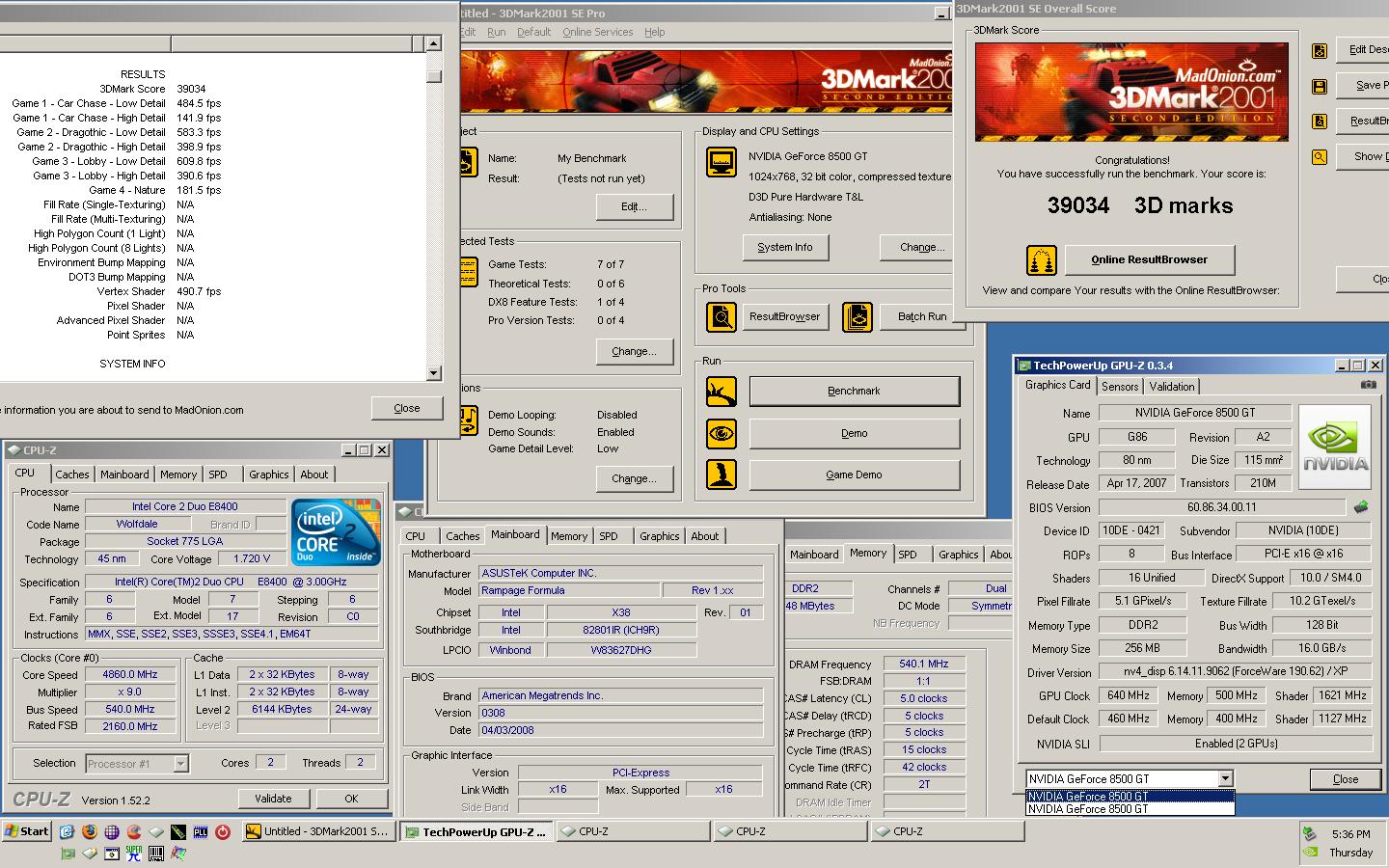Image resolution: width=1389 pixels, height=868 pixels.
Task: Click the Edit... button in the Project group
Action: click(634, 206)
